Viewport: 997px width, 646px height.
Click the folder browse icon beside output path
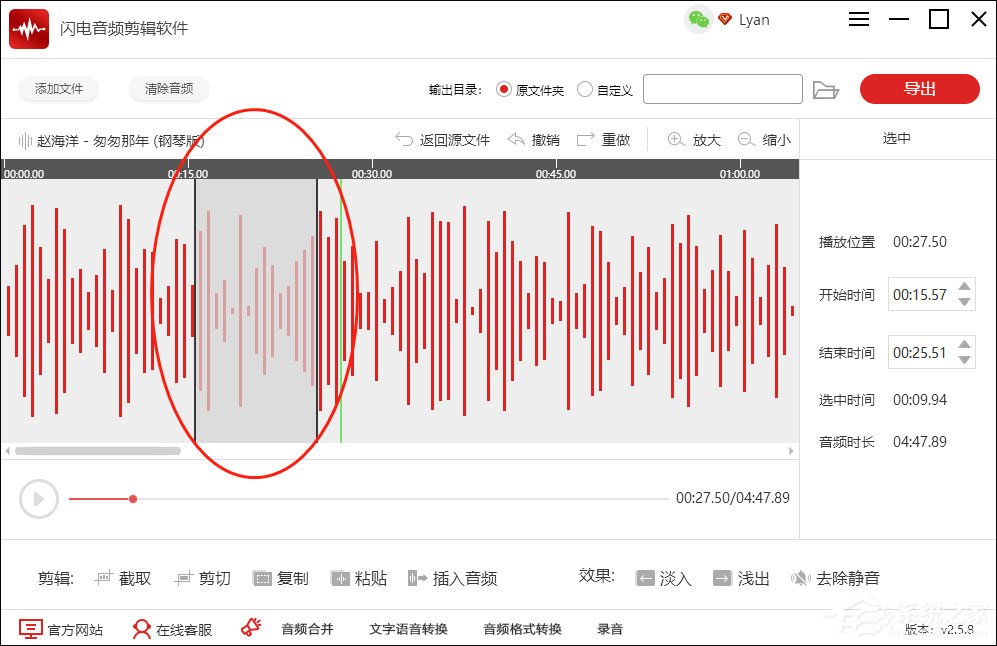[826, 89]
